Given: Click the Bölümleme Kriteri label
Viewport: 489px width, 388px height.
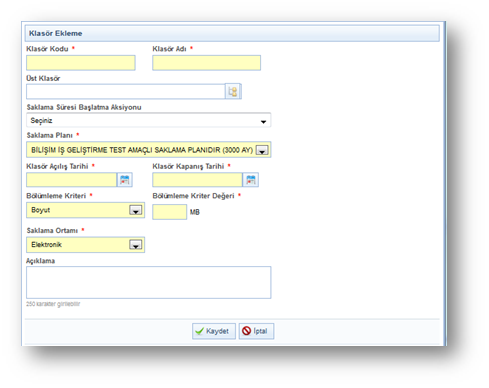Looking at the screenshot, I should coord(56,196).
